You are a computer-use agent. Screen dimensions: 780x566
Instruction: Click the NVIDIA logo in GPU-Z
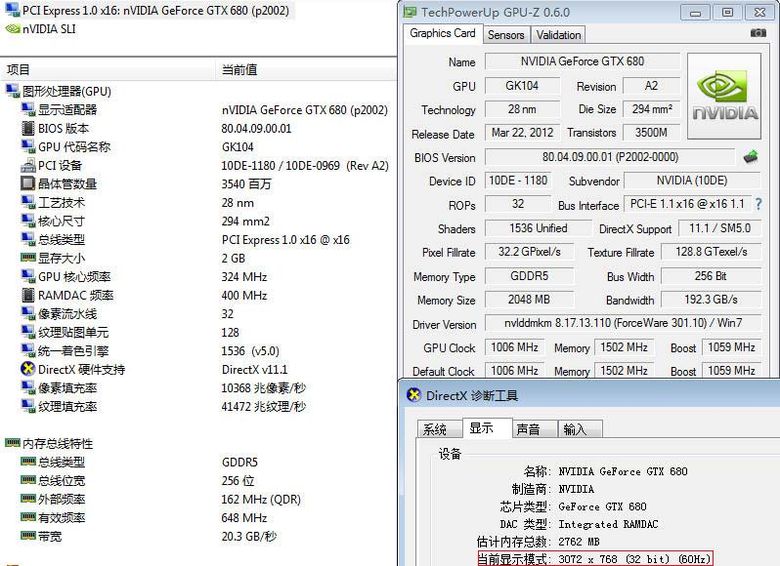tap(725, 98)
